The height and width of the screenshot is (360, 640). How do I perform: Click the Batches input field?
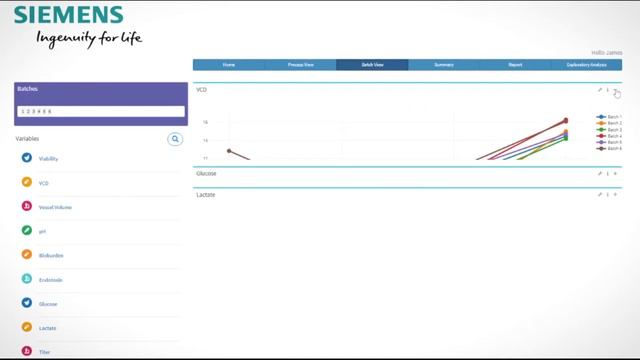pyautogui.click(x=101, y=111)
